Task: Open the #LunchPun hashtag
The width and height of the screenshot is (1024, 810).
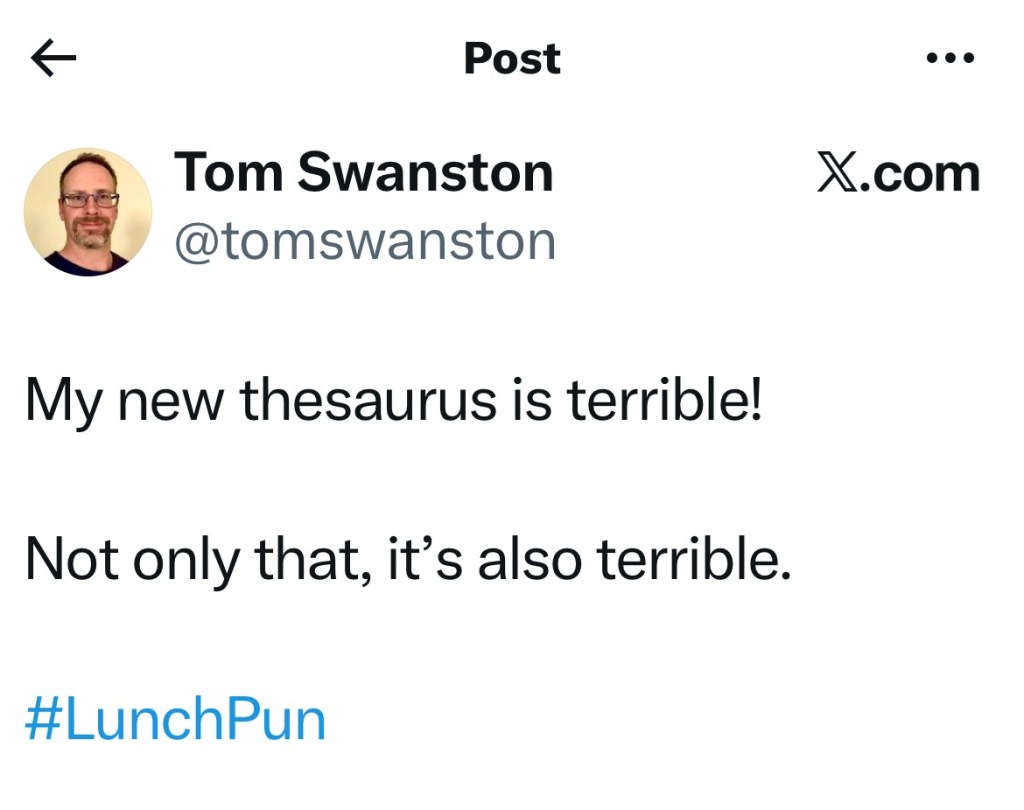Action: pos(175,721)
